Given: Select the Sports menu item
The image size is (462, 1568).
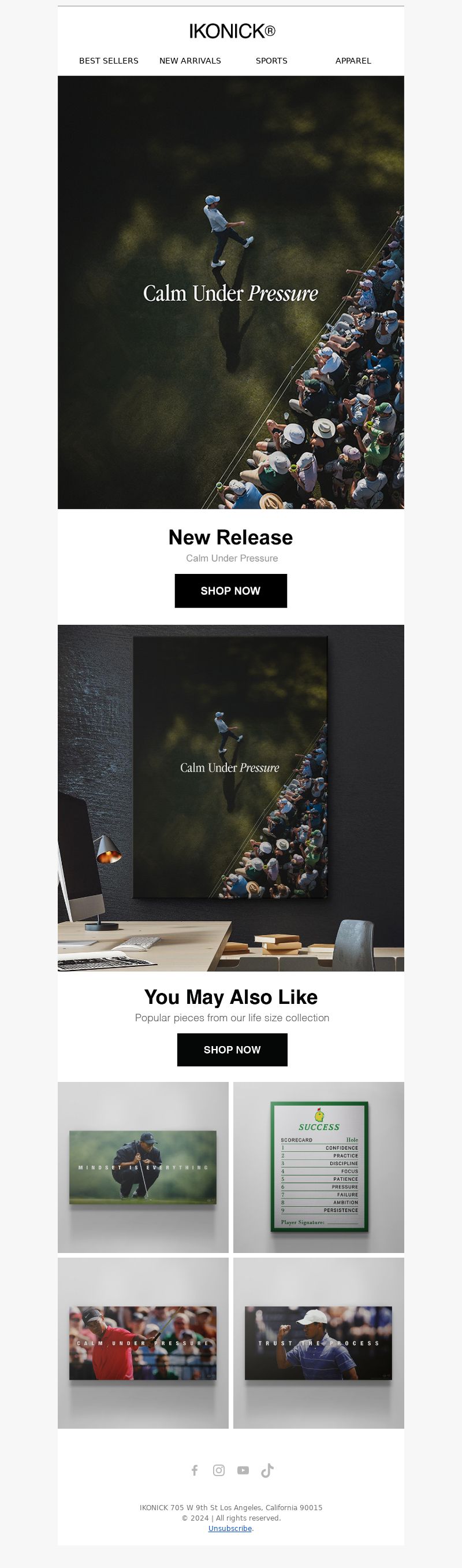Looking at the screenshot, I should (272, 61).
